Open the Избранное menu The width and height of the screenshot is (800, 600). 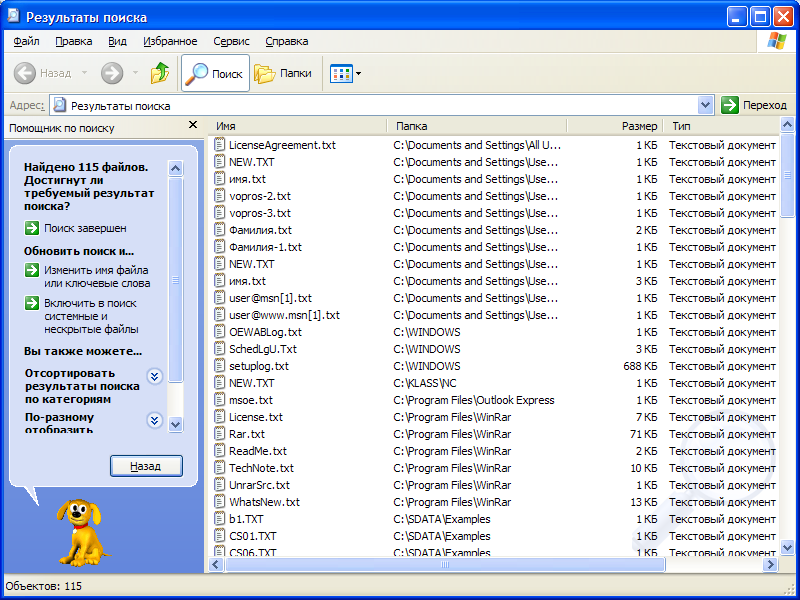coord(170,41)
